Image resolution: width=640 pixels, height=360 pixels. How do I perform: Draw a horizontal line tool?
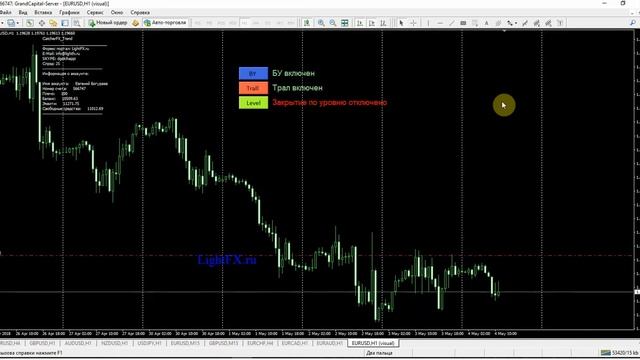440,23
